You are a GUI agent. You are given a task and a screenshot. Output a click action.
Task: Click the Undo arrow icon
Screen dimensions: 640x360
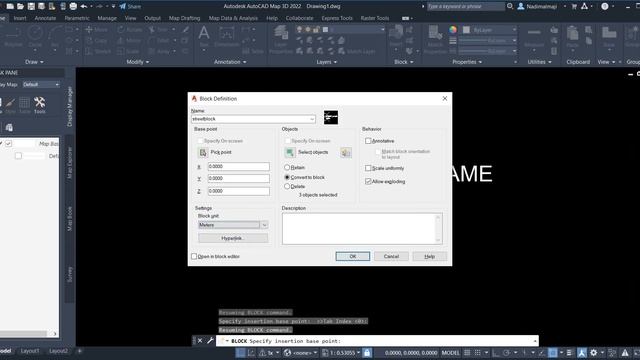[x=84, y=7]
